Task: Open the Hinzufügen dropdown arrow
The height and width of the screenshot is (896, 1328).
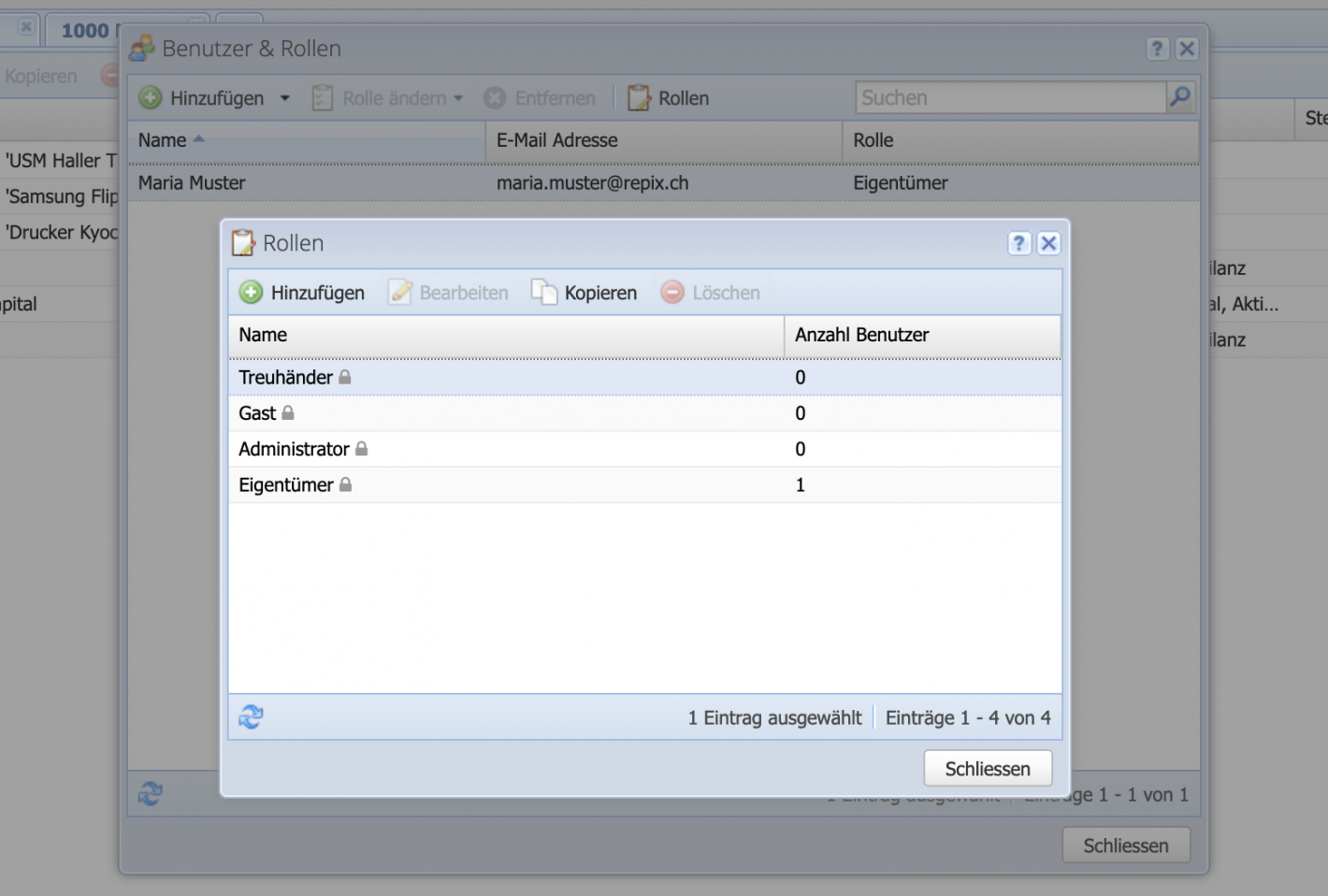Action: point(284,97)
